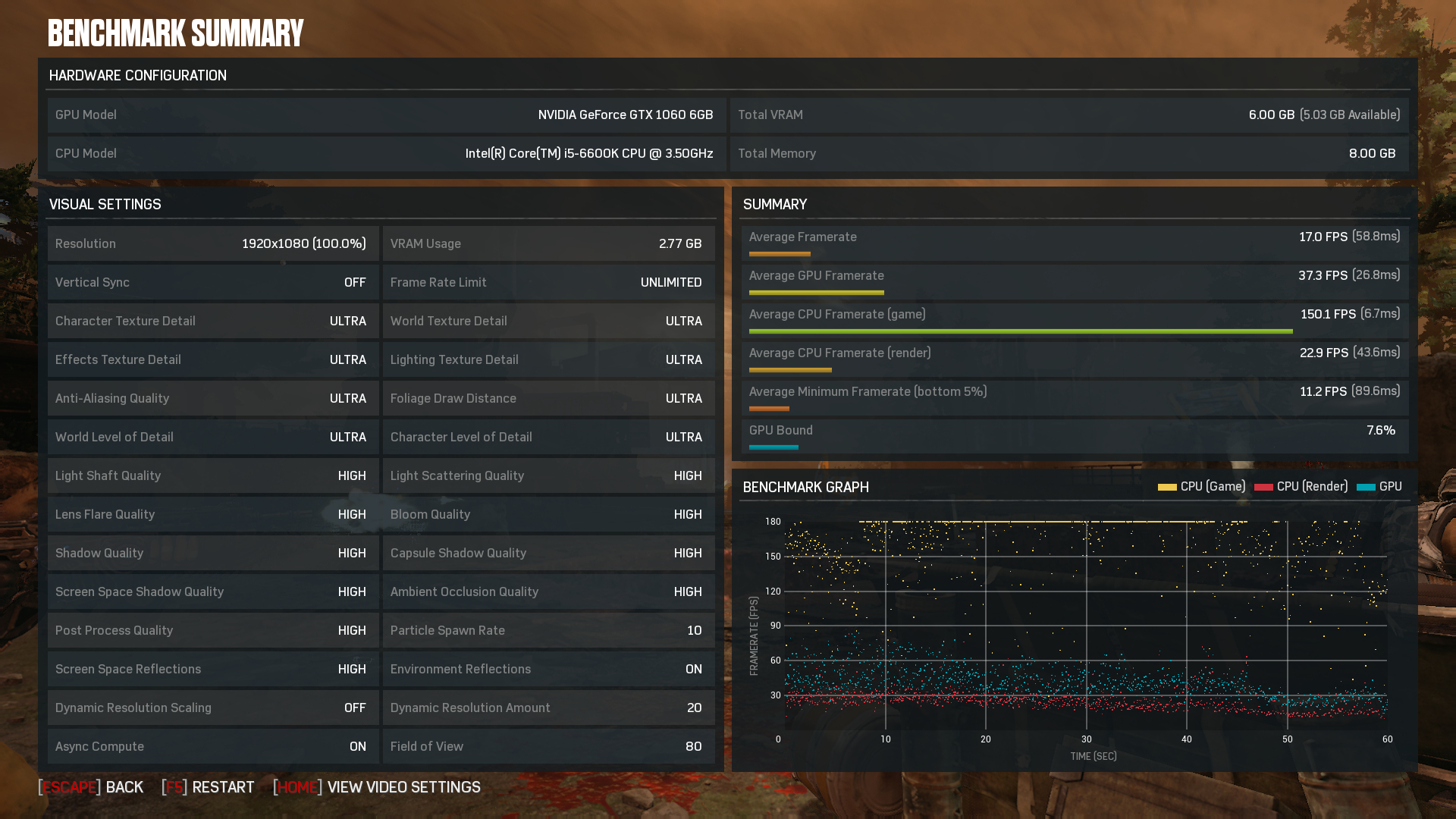Toggle Async Compute ON setting
Image resolution: width=1456 pixels, height=819 pixels.
click(356, 745)
